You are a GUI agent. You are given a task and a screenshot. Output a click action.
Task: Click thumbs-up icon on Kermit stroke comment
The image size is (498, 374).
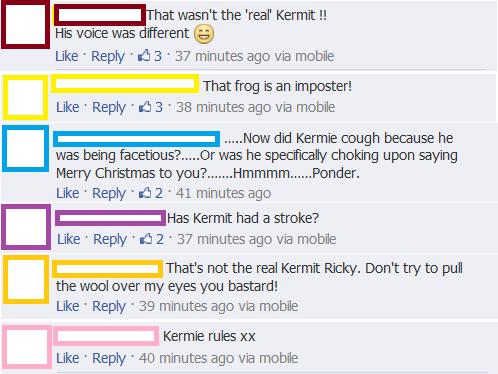tap(146, 239)
